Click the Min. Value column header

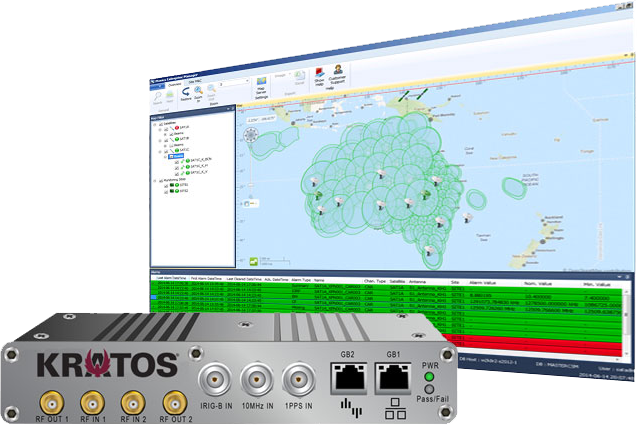[597, 284]
